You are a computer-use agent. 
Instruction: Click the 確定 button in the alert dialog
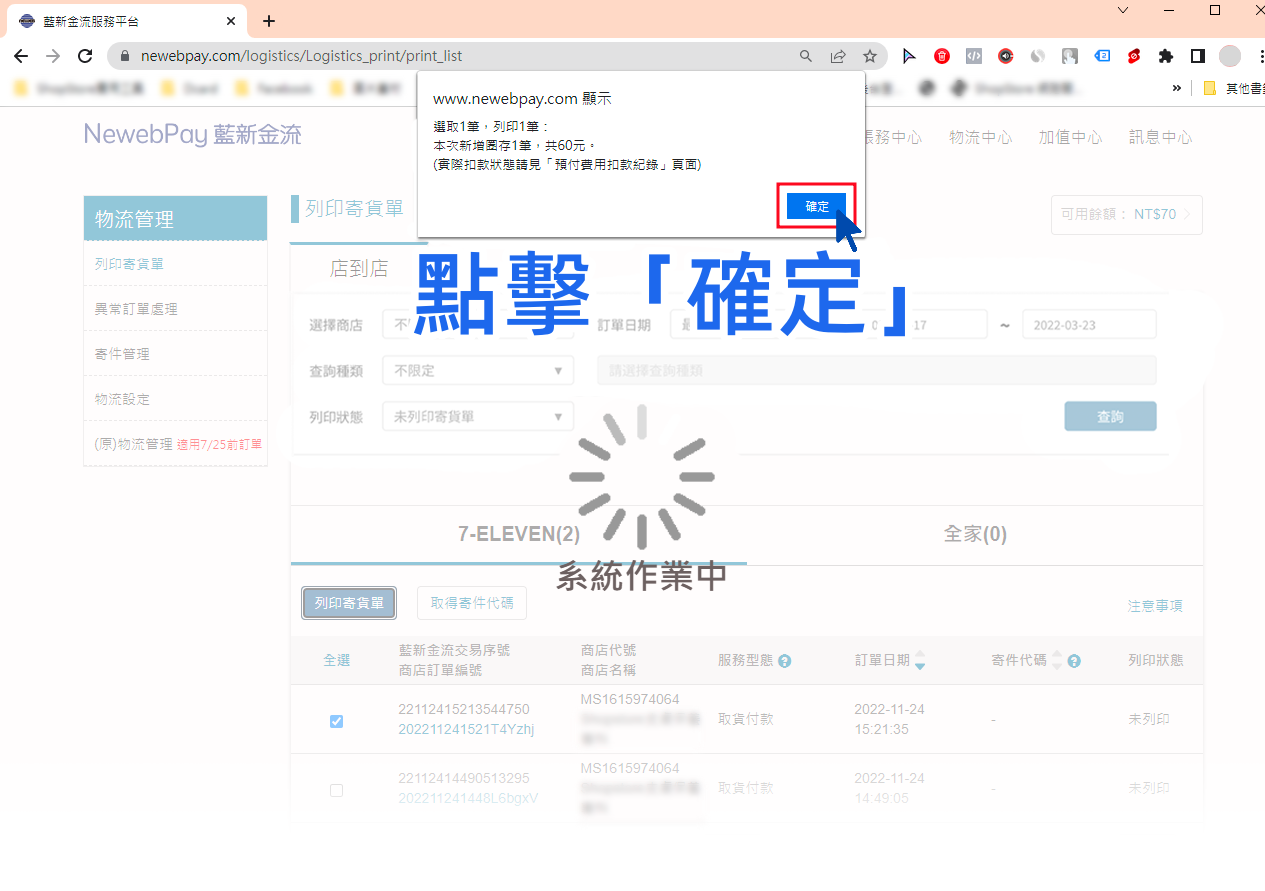(x=817, y=206)
